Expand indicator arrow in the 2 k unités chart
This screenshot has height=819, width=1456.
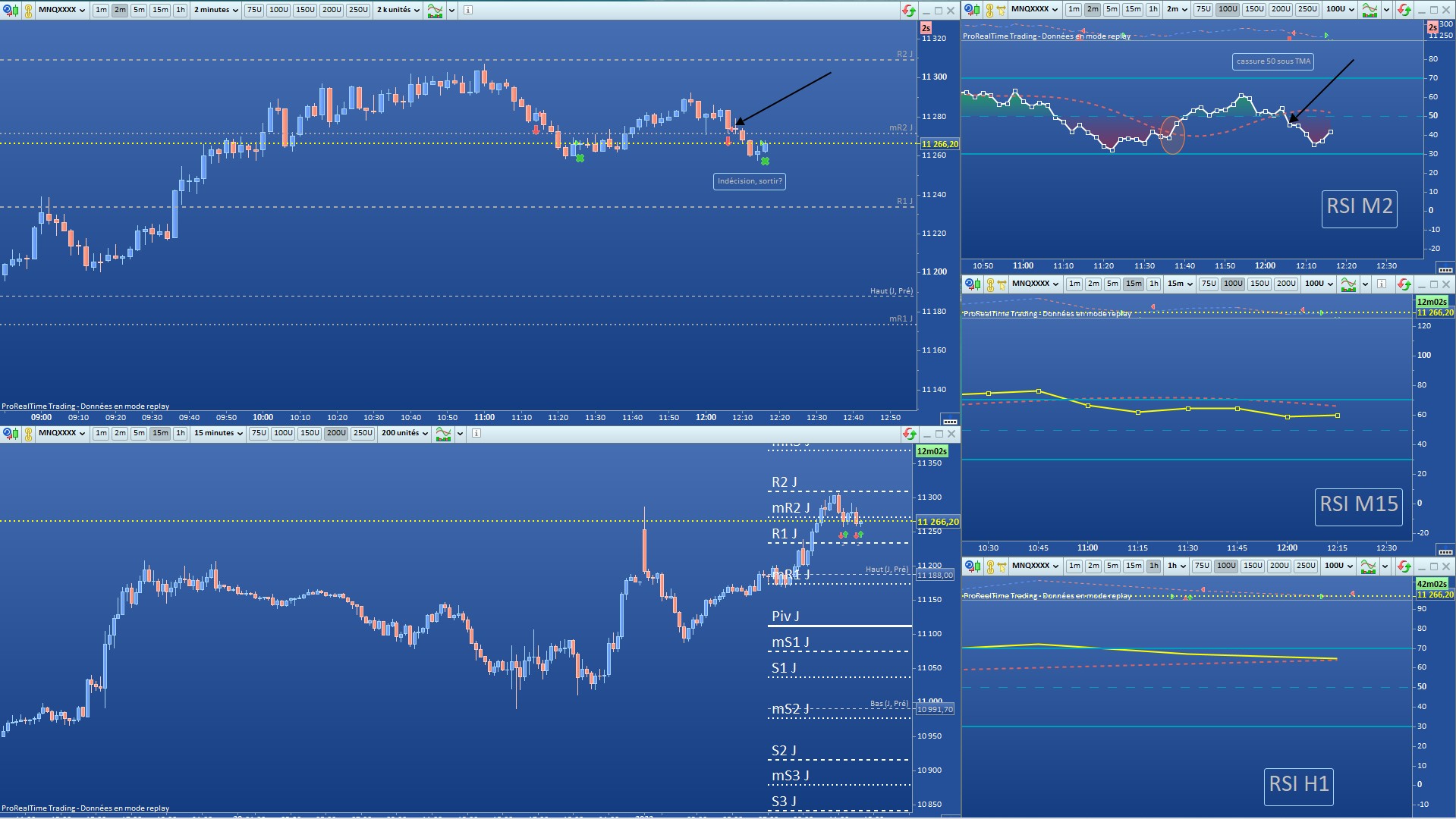click(x=452, y=10)
